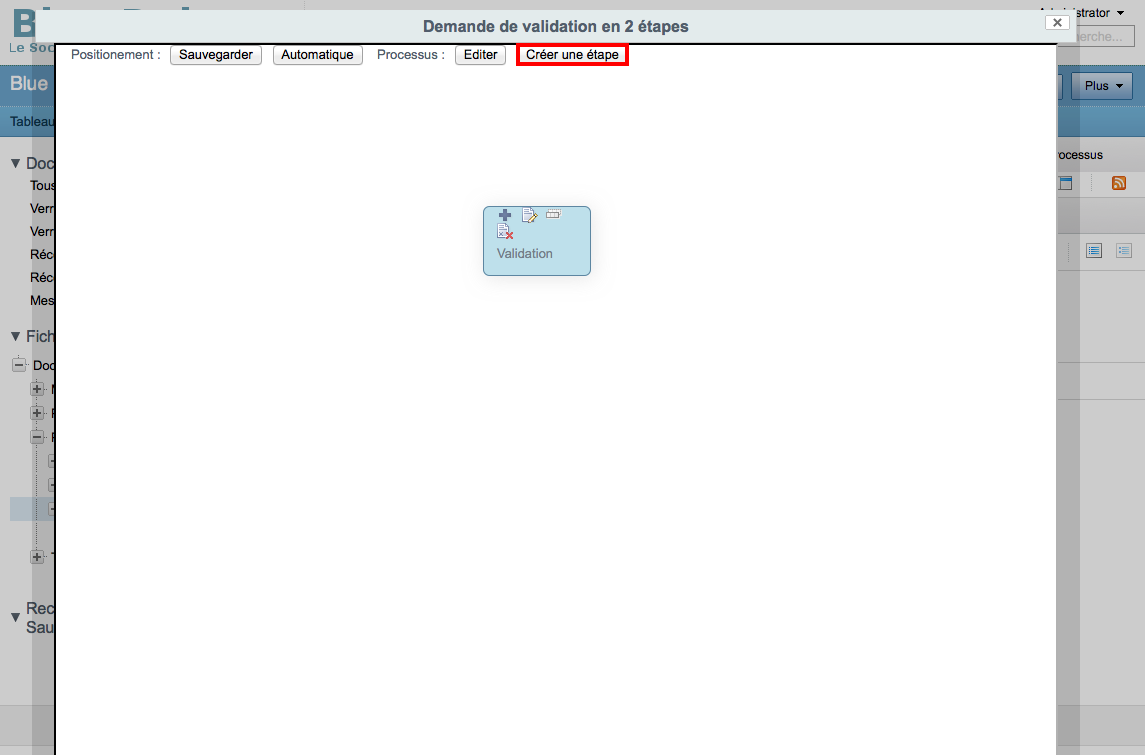
Task: Select the right, faded list view icon
Action: pos(1124,251)
